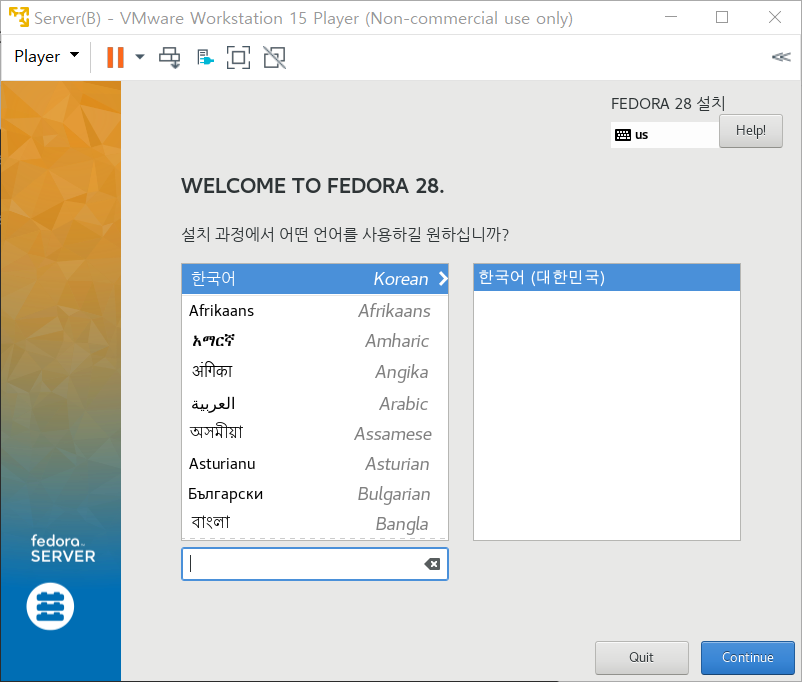This screenshot has width=802, height=682.
Task: Click the VMware logo in title bar
Action: pyautogui.click(x=19, y=17)
